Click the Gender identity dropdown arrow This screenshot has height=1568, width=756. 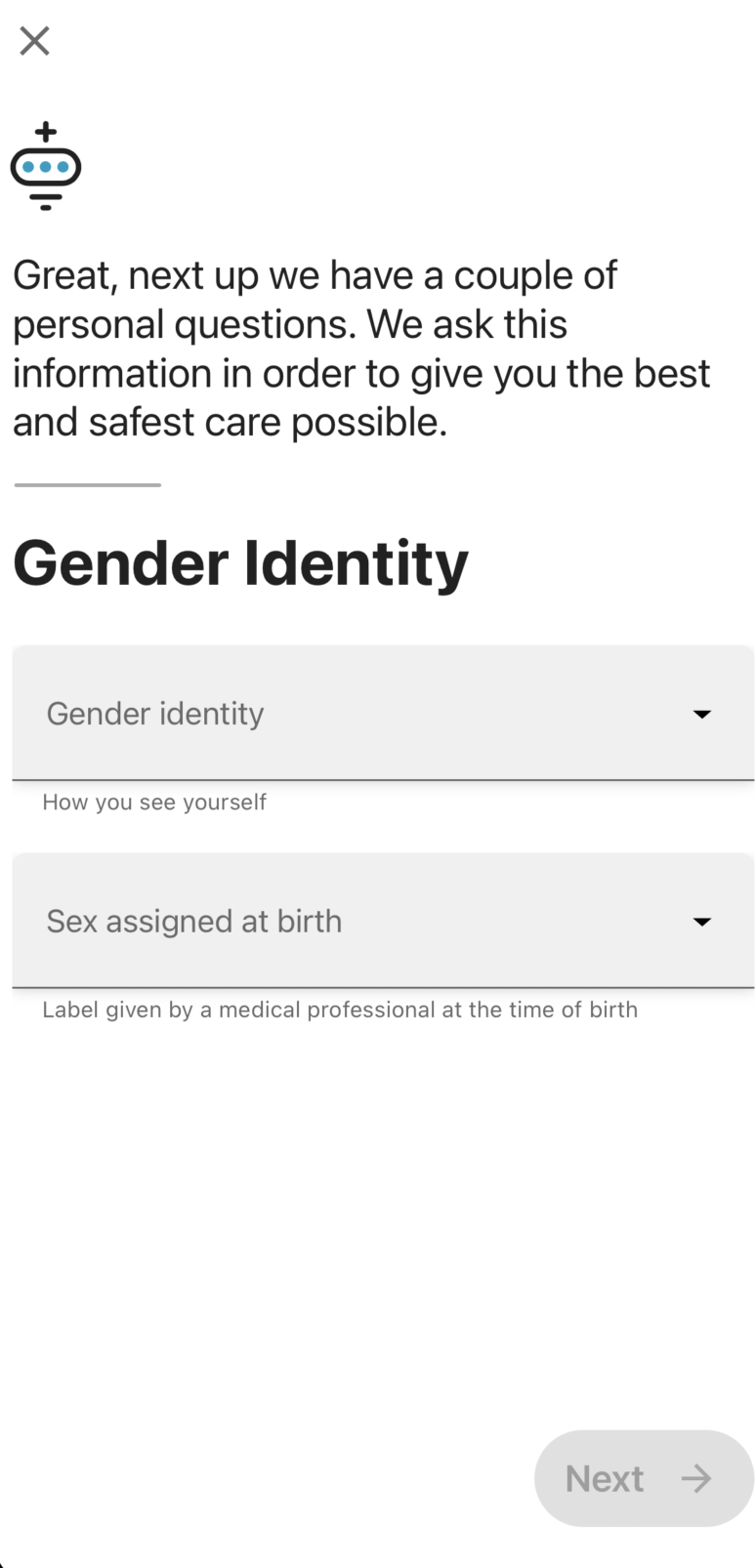(701, 714)
